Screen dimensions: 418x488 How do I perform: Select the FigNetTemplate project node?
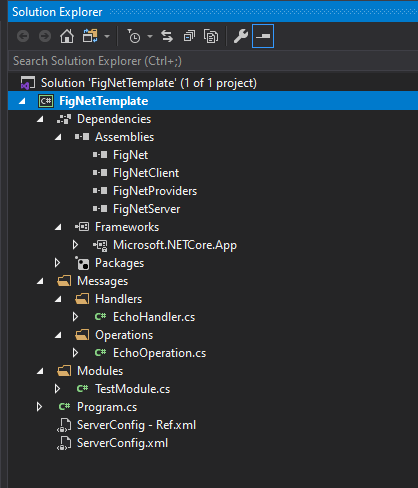coord(213,101)
